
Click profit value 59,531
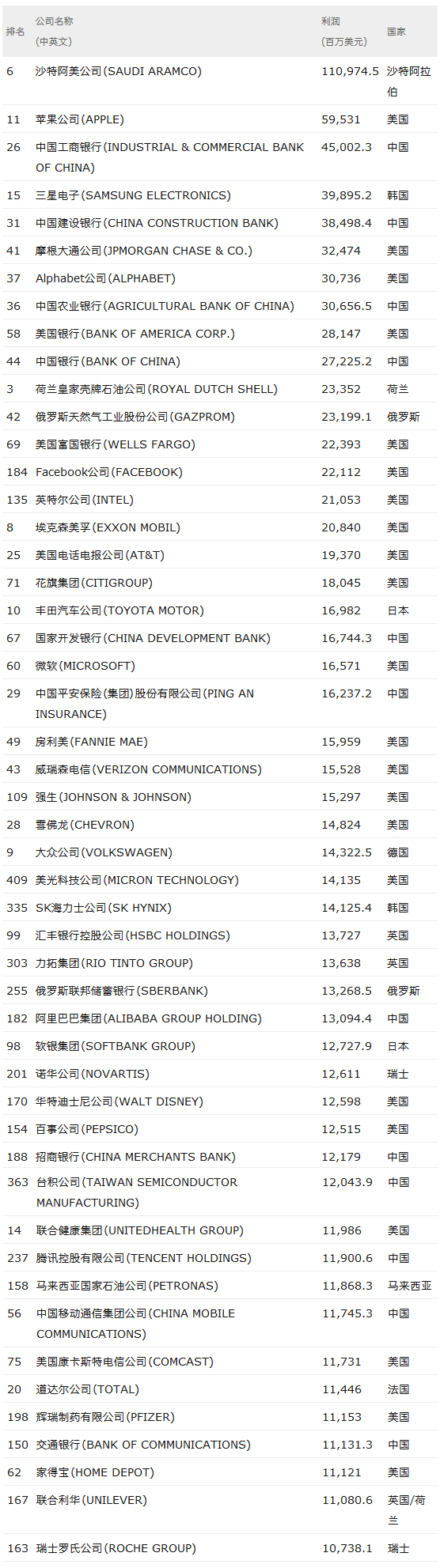(x=341, y=119)
